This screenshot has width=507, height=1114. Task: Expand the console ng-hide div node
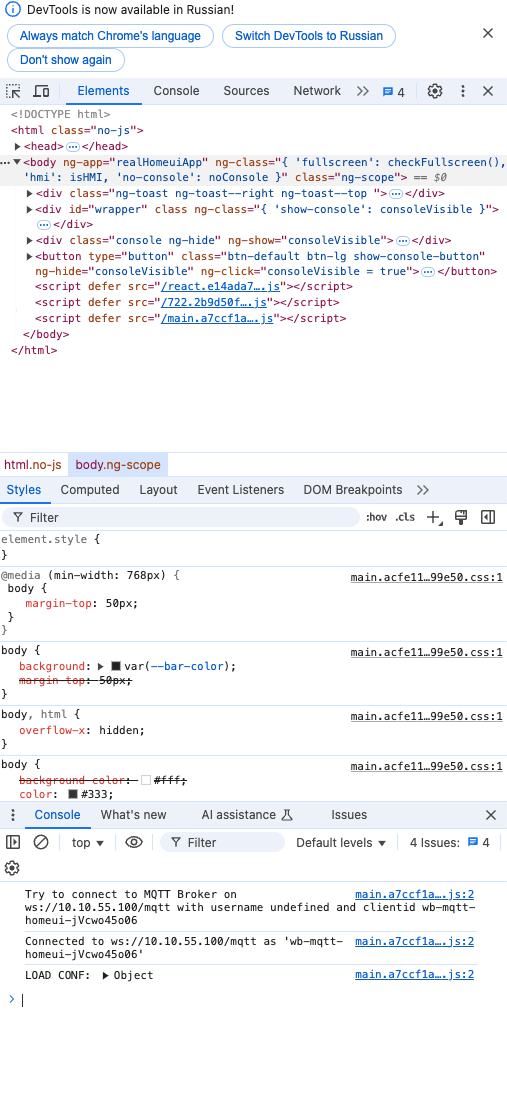[x=30, y=240]
